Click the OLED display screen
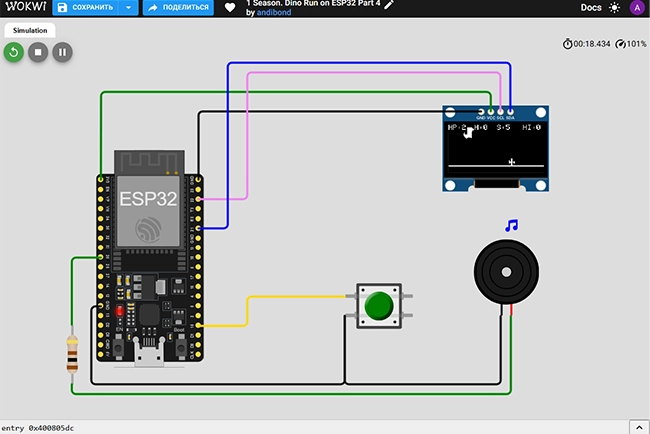This screenshot has height=434, width=650. tap(496, 151)
